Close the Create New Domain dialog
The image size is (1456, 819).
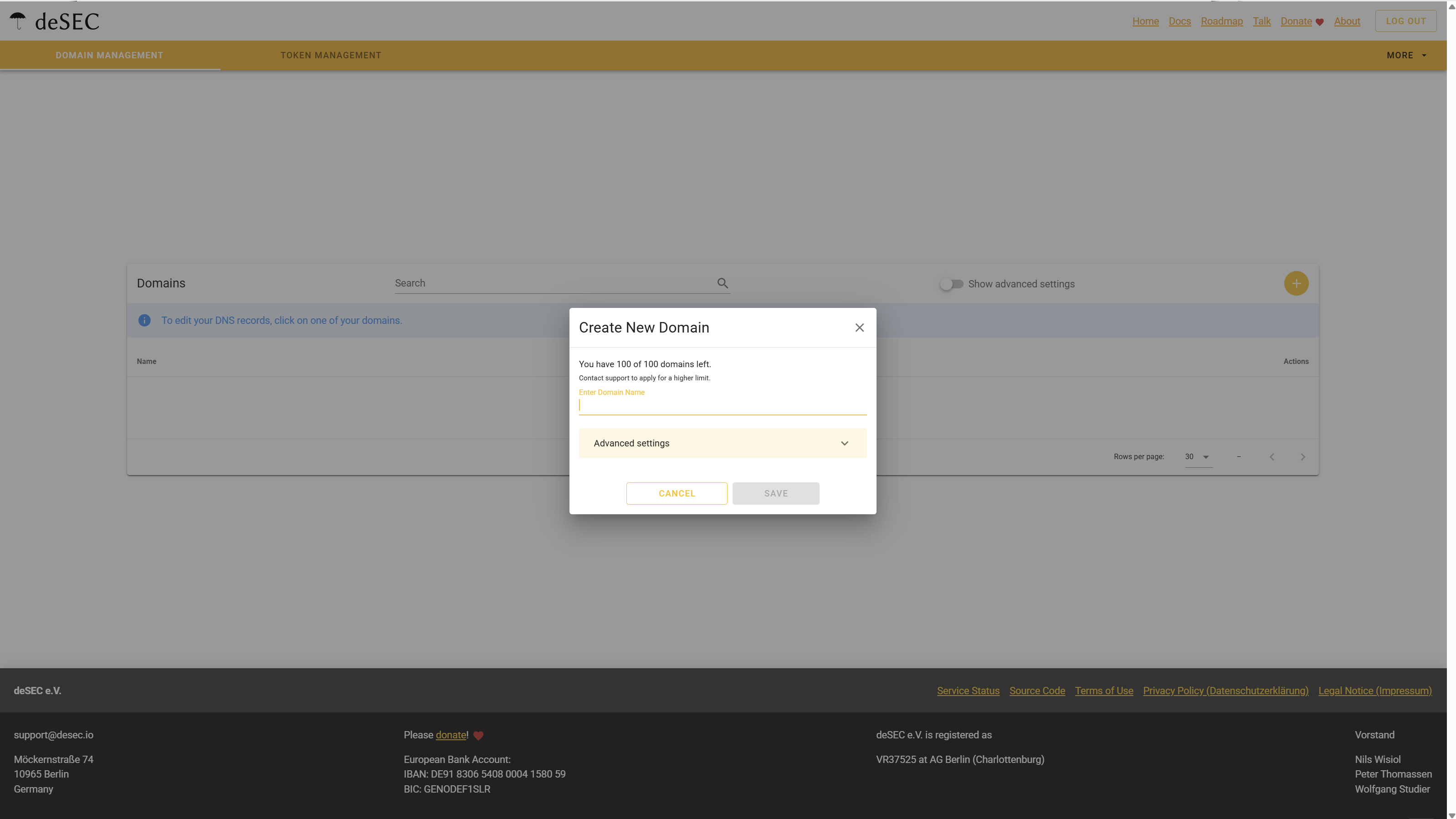859,327
